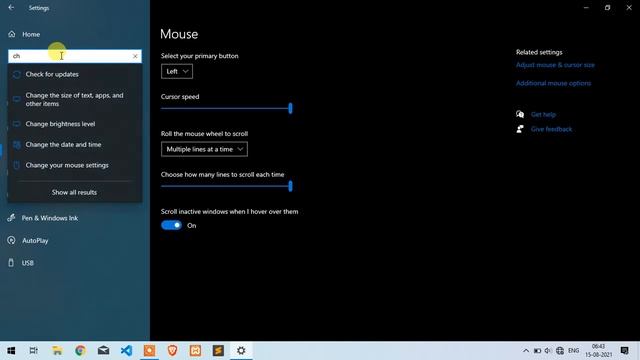Open the Mail app from taskbar

(x=103, y=350)
